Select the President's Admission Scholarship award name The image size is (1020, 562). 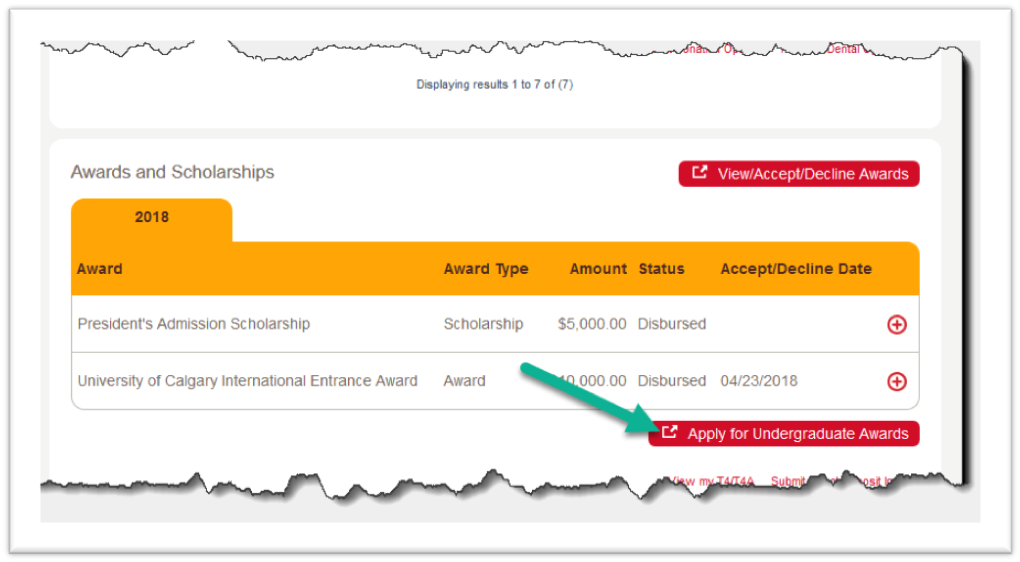point(194,324)
